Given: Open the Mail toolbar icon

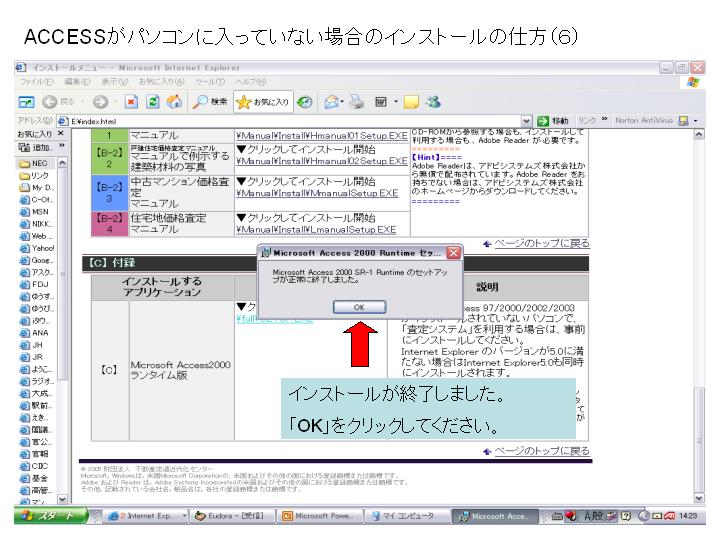Looking at the screenshot, I should [x=331, y=102].
